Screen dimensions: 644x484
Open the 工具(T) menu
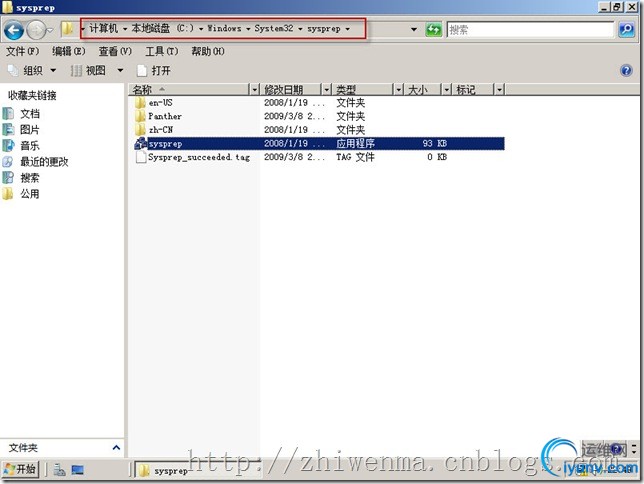click(x=162, y=51)
